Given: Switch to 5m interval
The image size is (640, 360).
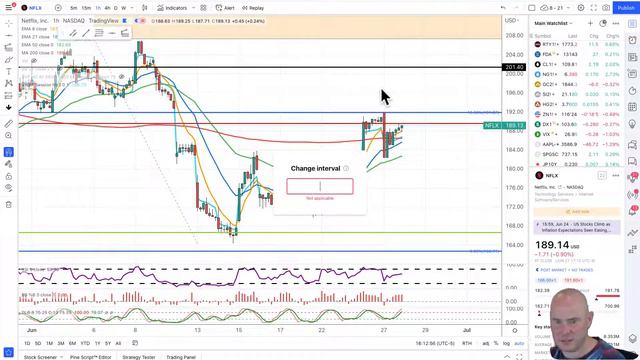Looking at the screenshot, I should coord(73,8).
